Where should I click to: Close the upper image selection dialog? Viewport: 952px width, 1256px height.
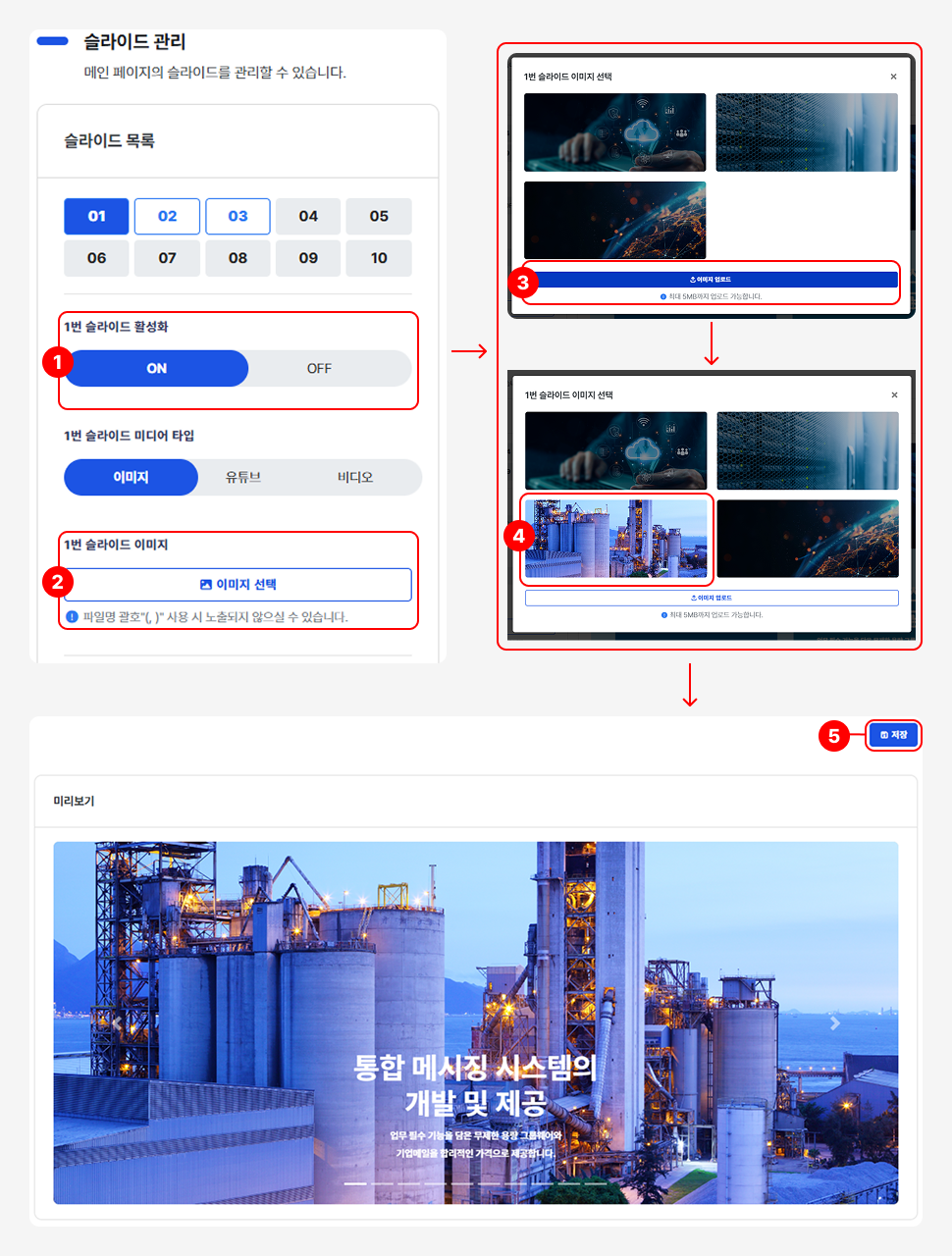click(893, 77)
